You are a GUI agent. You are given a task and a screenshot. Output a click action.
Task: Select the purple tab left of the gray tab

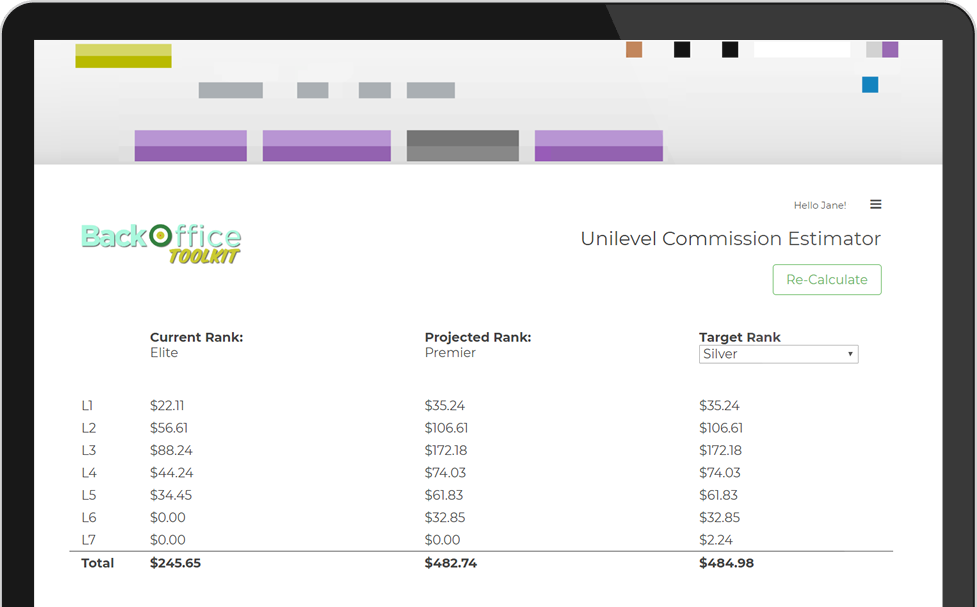point(326,146)
